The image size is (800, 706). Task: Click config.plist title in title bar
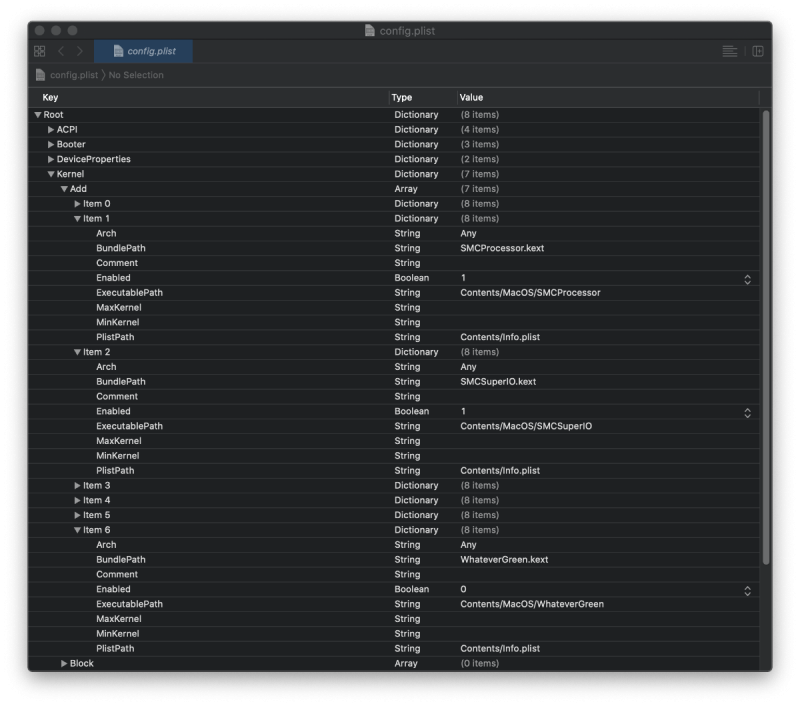pos(407,31)
